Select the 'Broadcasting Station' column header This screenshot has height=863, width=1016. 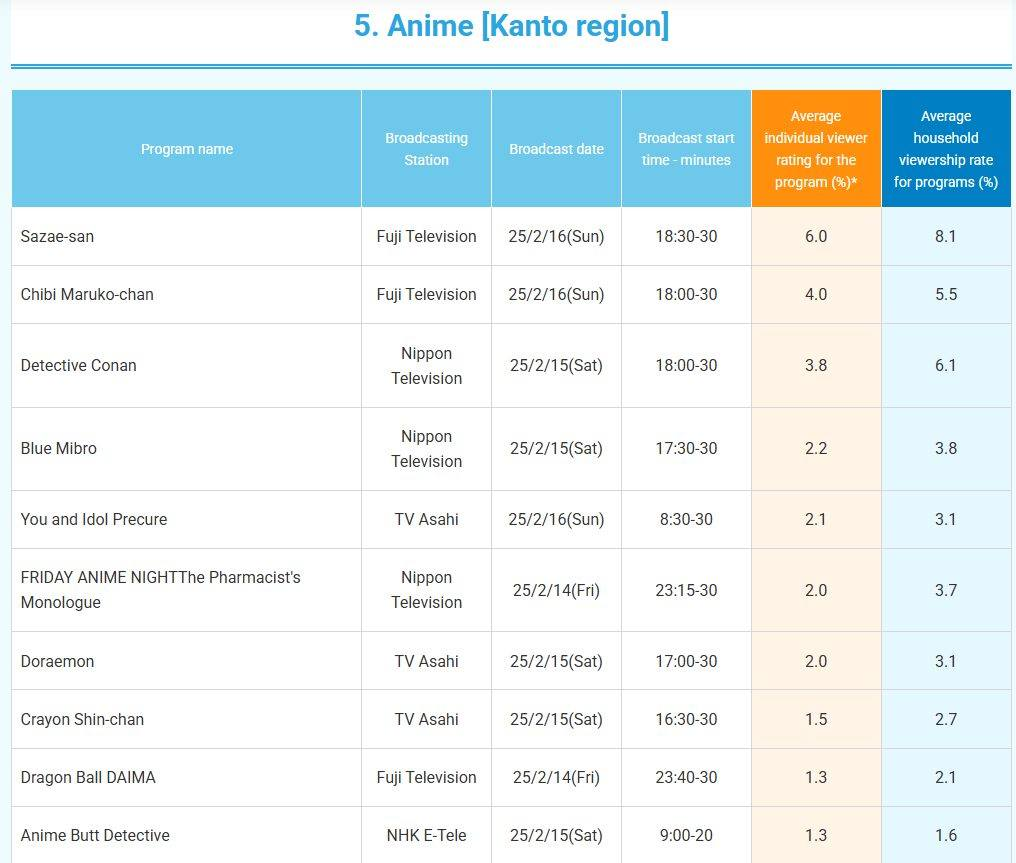(x=426, y=149)
